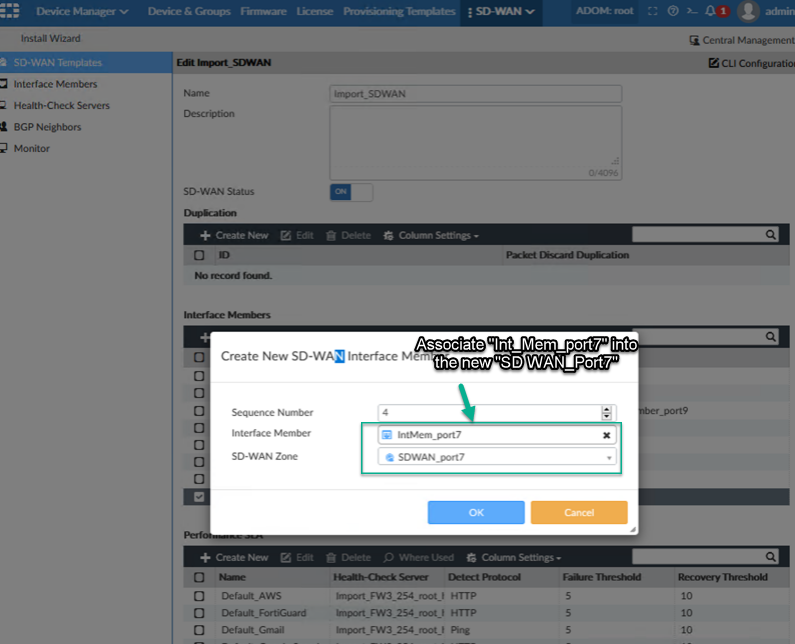Click Create New in Performance SLA toolbar
The width and height of the screenshot is (795, 644).
pyautogui.click(x=234, y=557)
